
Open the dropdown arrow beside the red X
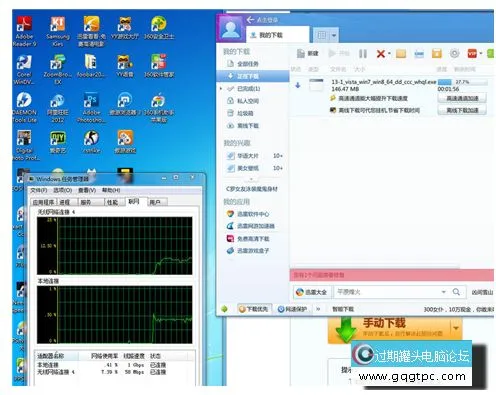point(389,54)
